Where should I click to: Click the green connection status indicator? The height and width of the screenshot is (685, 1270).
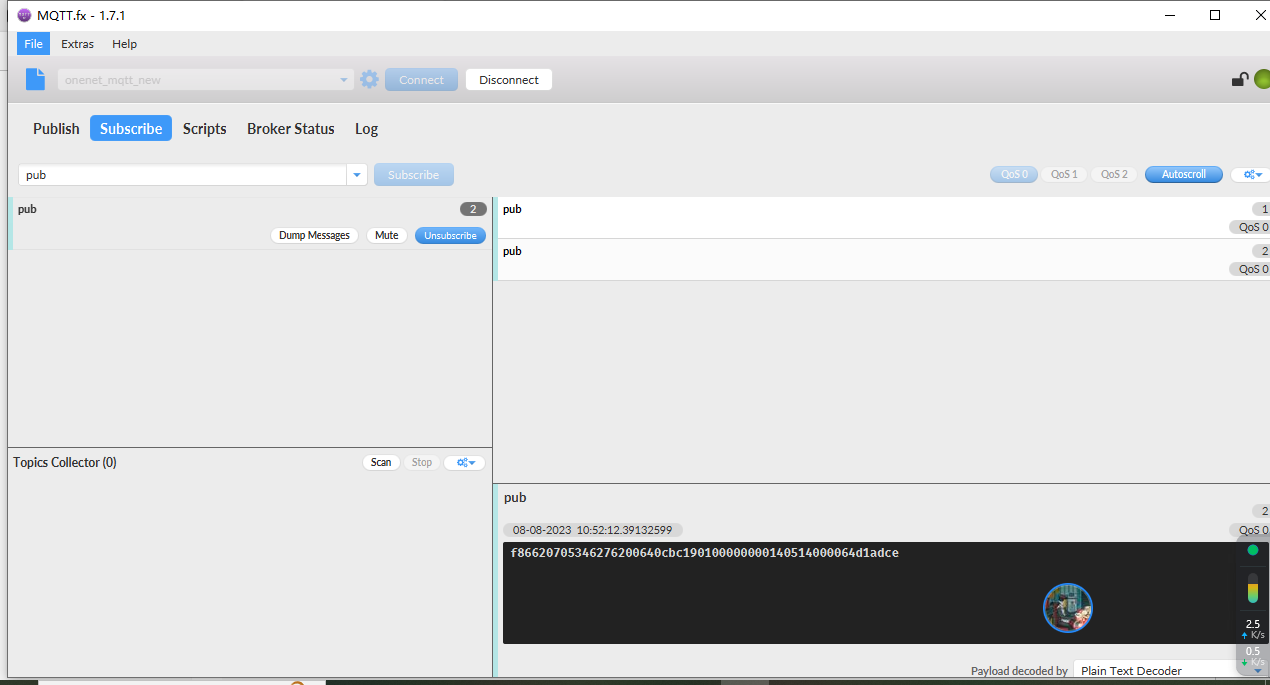[1262, 80]
